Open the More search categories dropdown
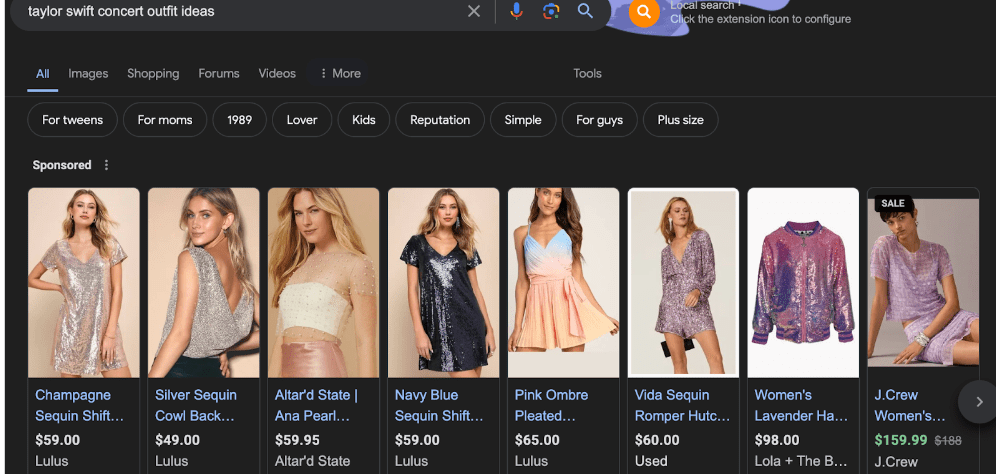 click(340, 74)
